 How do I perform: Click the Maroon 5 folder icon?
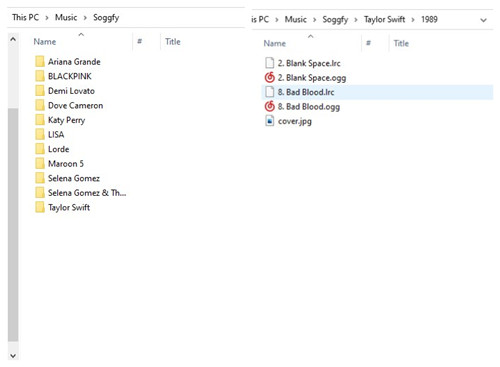(40, 164)
